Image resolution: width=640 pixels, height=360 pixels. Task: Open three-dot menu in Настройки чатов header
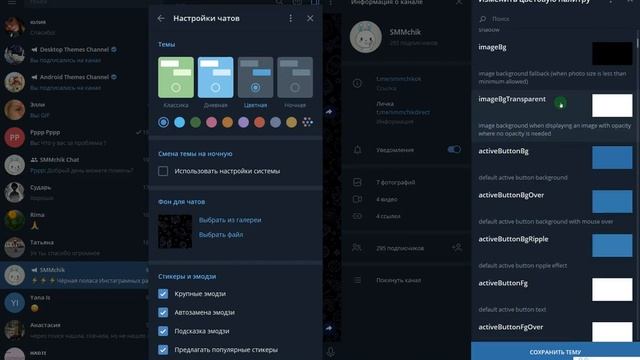(291, 18)
